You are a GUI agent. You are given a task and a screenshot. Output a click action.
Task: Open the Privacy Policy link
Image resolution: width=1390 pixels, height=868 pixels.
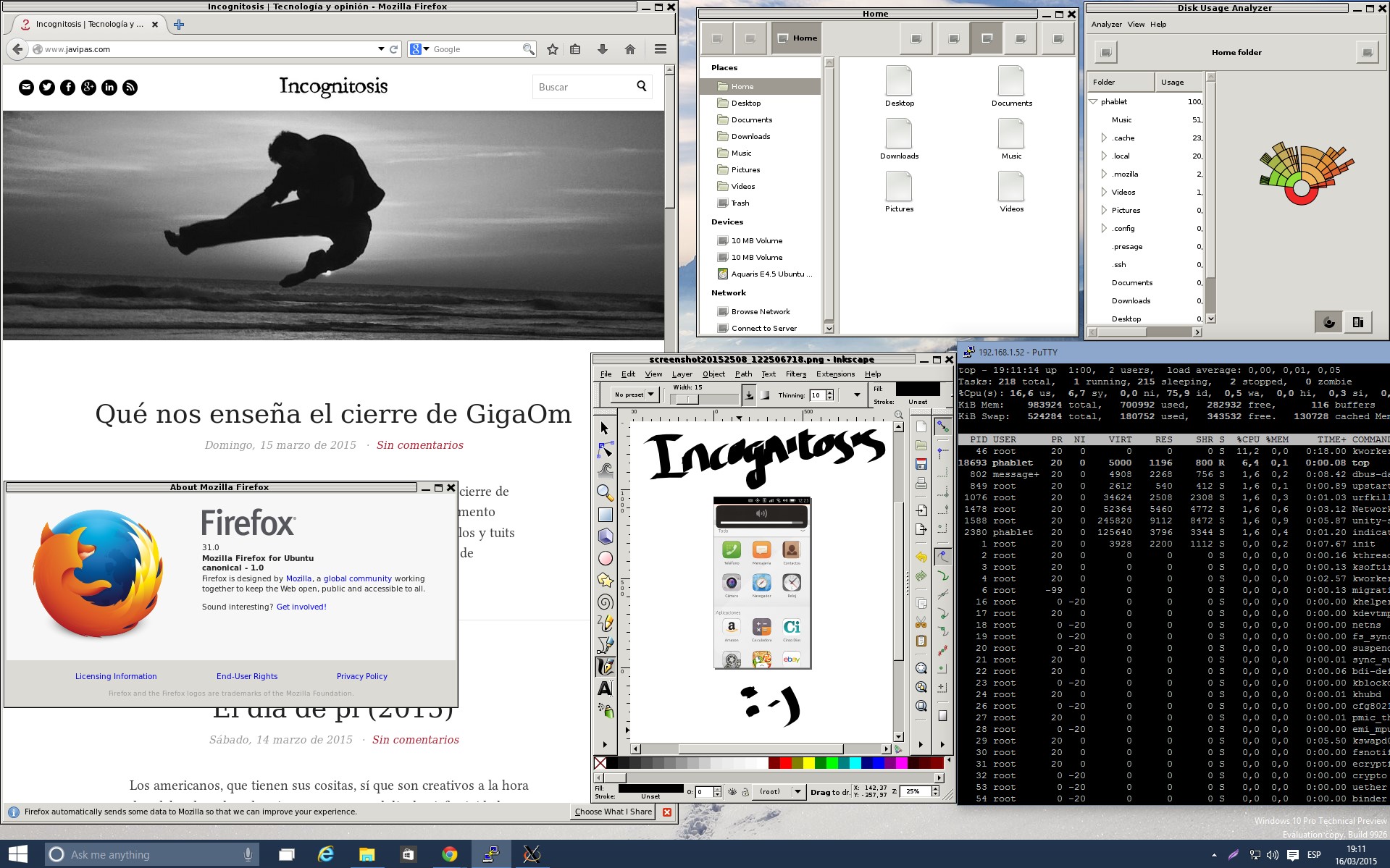click(362, 676)
